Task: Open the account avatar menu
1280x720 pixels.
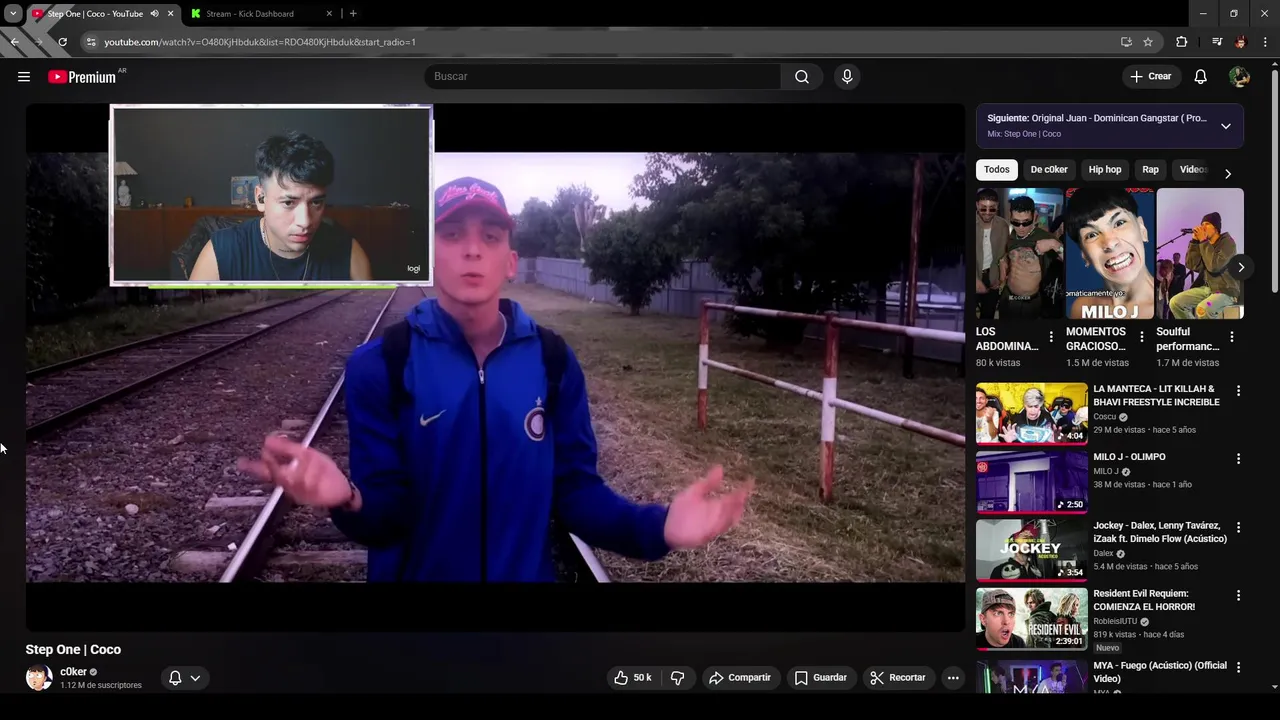Action: tap(1239, 77)
